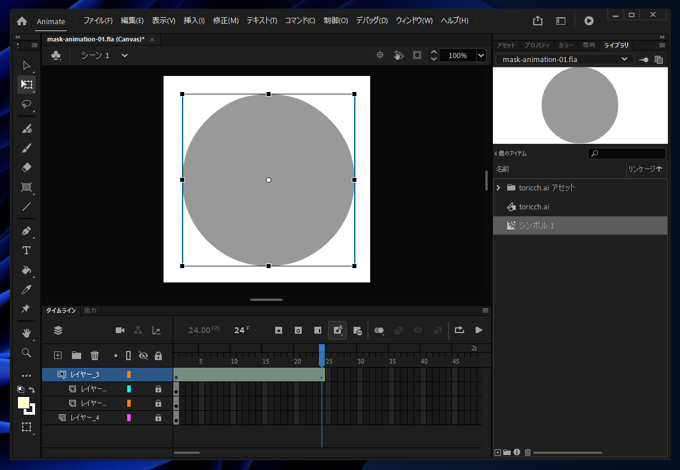680x470 pixels.
Task: Select the Text tool
Action: pos(27,250)
